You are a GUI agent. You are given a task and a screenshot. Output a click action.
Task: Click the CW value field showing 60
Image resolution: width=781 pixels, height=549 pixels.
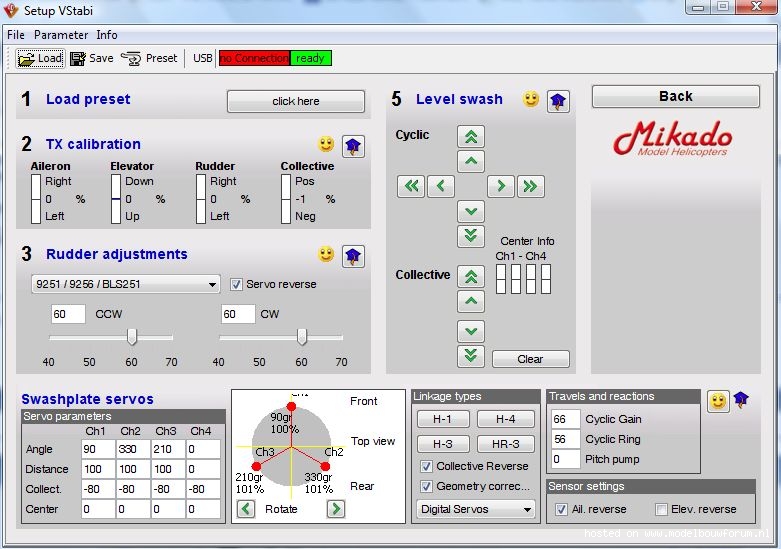click(x=238, y=314)
